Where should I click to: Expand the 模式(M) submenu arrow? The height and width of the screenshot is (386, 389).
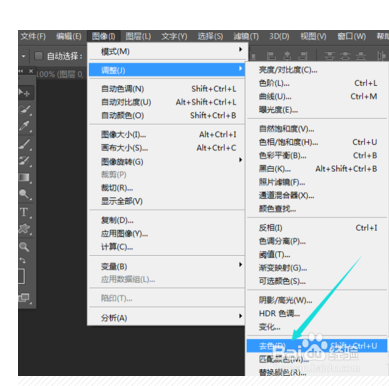tap(240, 49)
